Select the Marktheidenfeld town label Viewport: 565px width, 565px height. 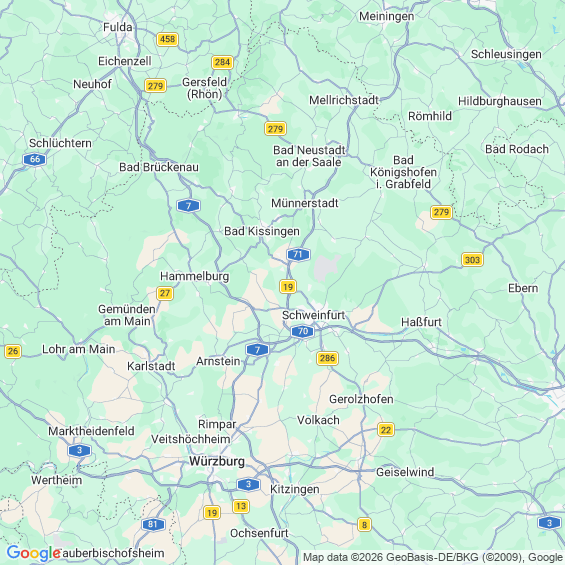(x=92, y=431)
